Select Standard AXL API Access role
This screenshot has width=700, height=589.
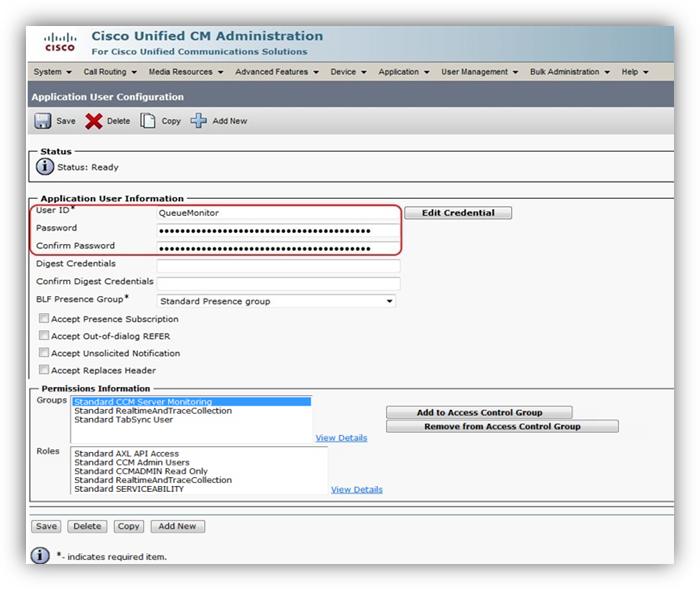126,453
